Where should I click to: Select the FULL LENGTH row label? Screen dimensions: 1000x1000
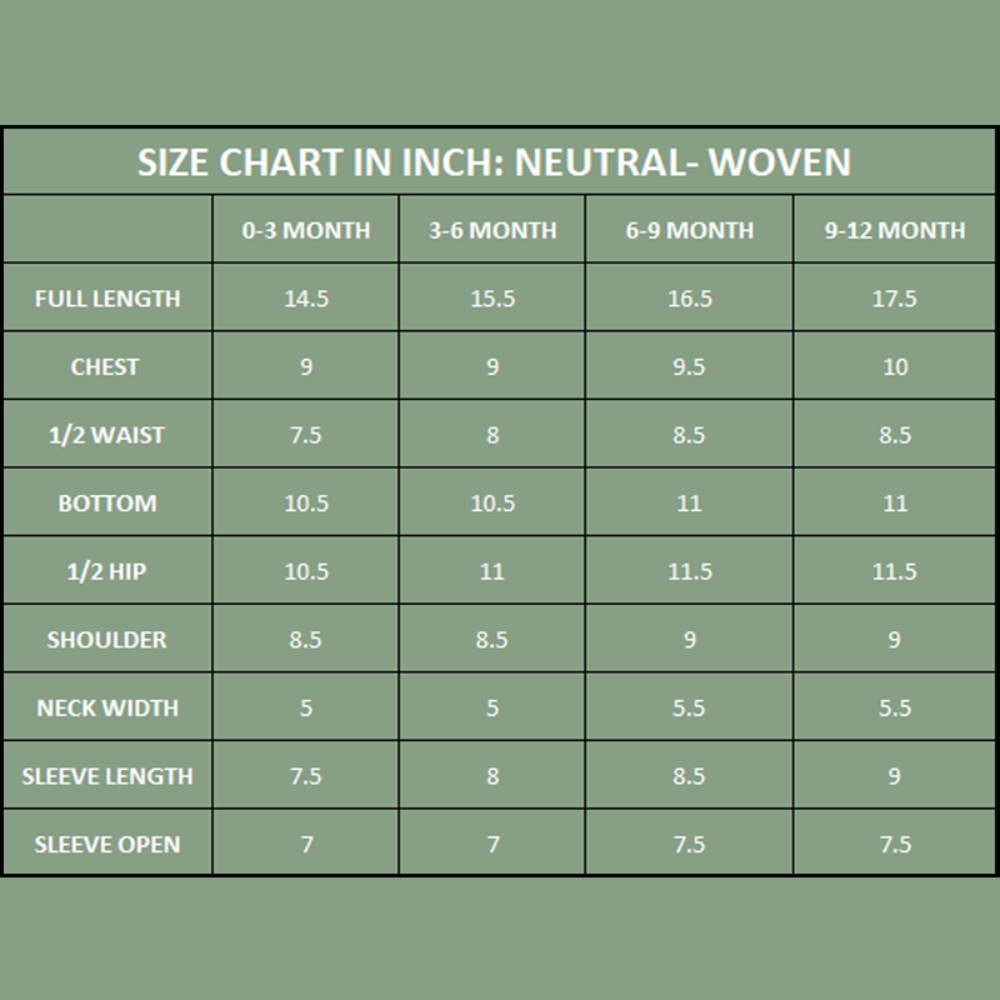(x=107, y=298)
